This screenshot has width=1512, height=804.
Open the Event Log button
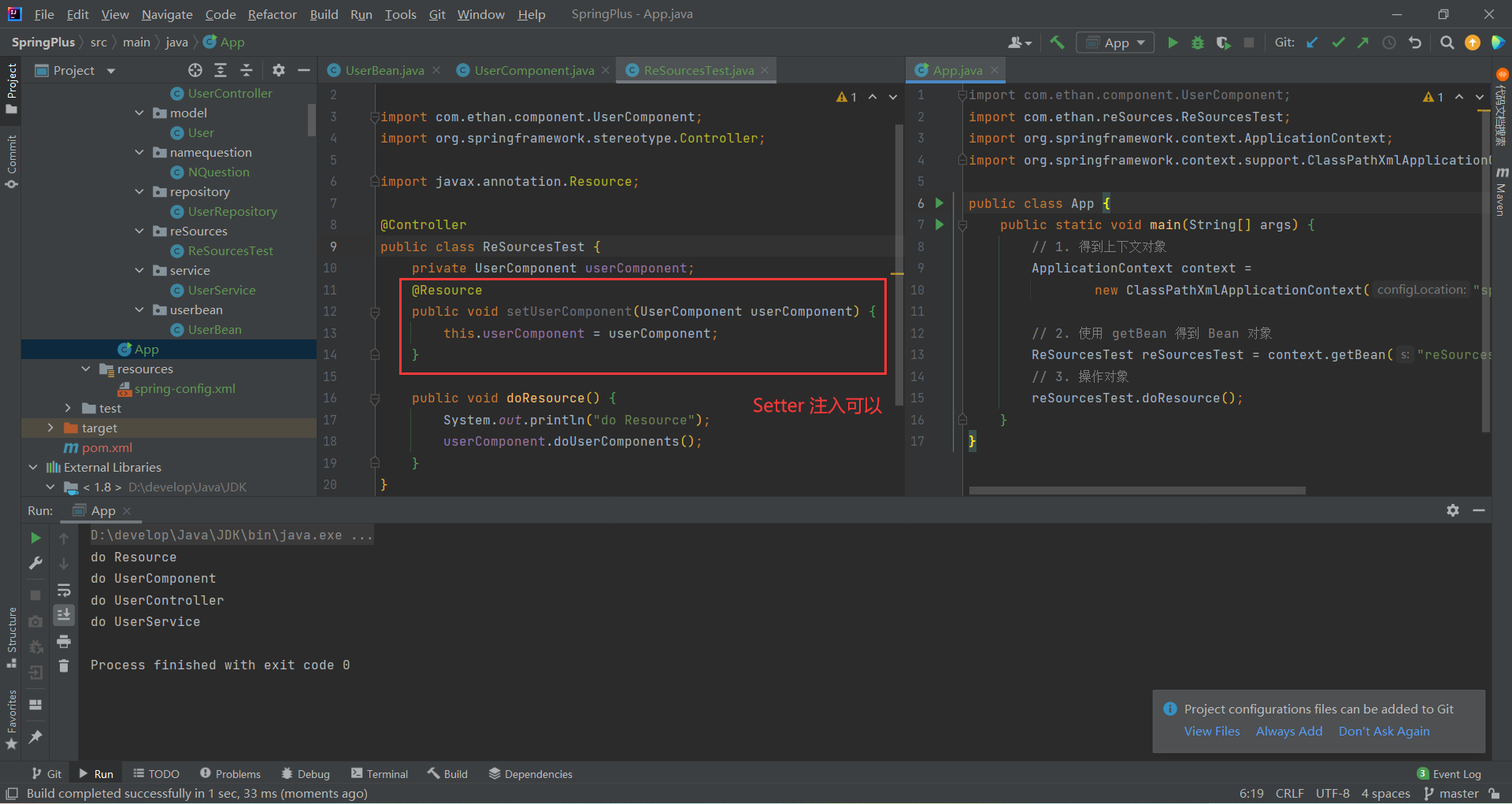pos(1449,774)
